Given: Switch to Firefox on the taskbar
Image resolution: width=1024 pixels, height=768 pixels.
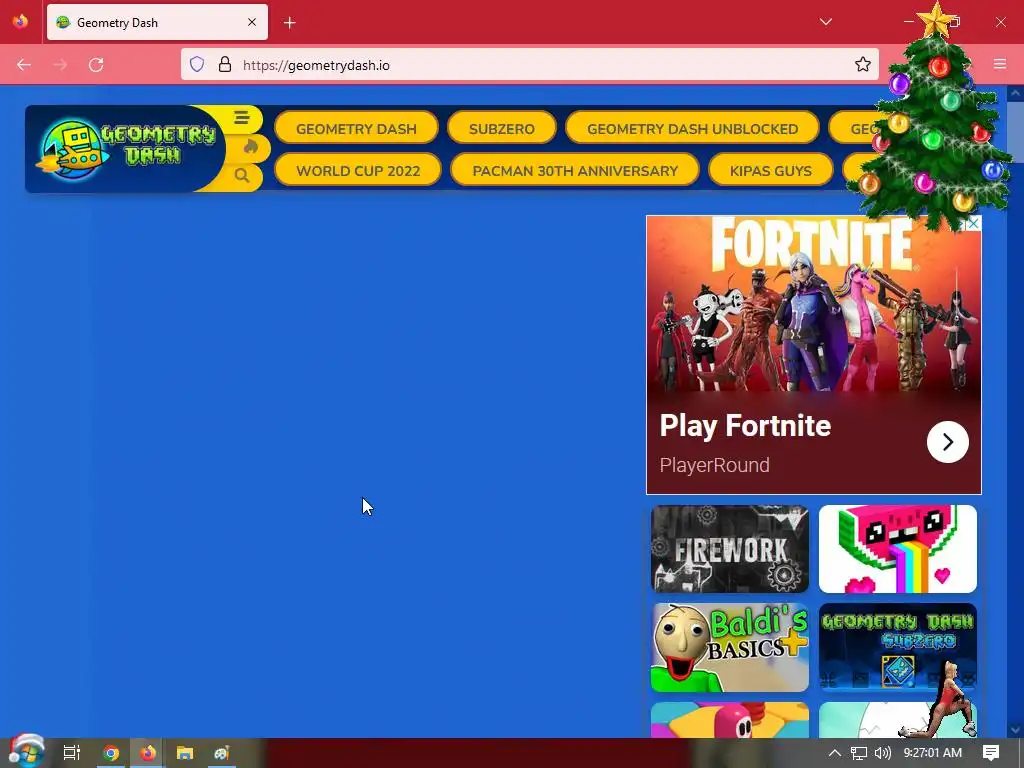Looking at the screenshot, I should click(x=148, y=753).
